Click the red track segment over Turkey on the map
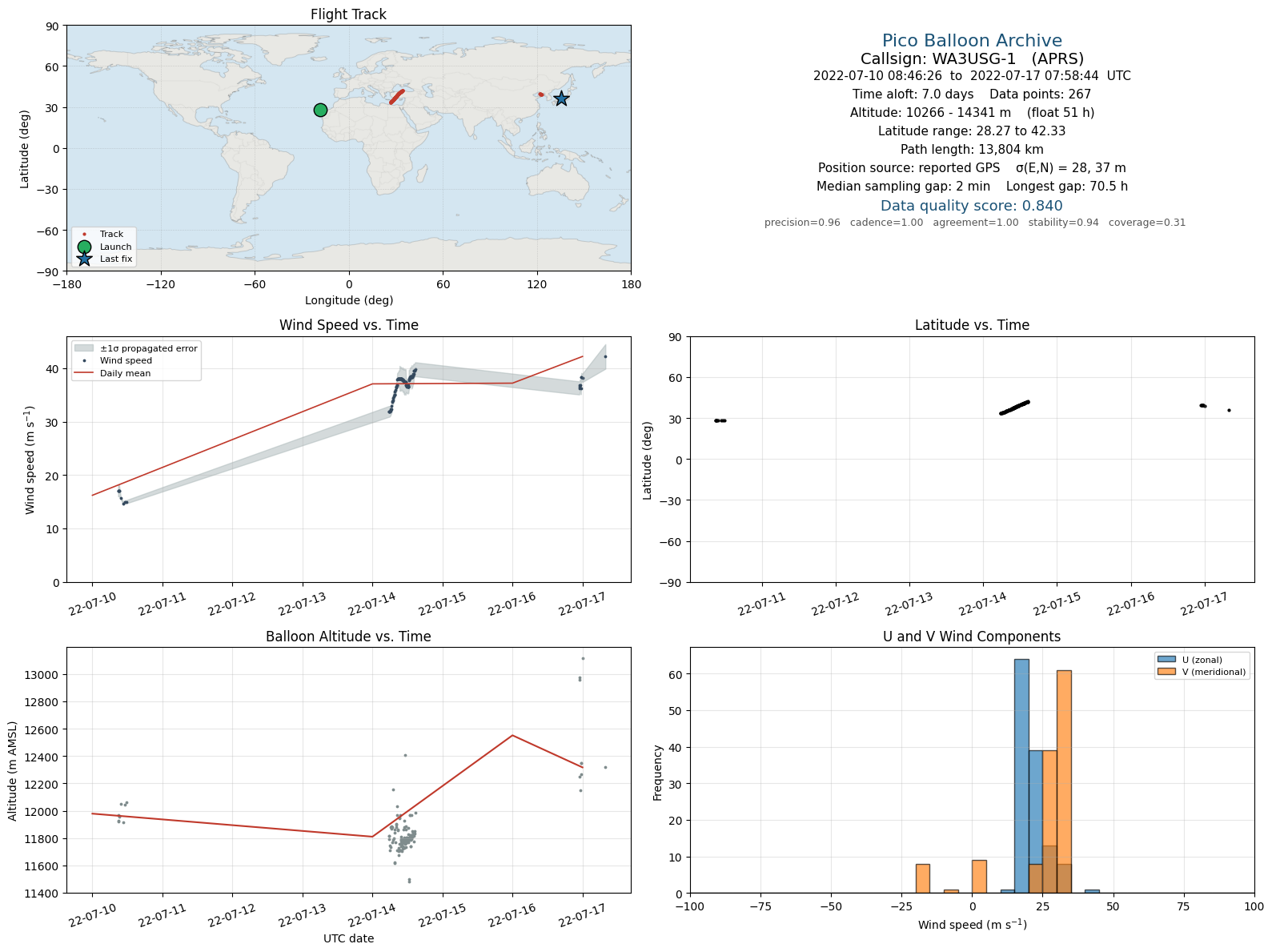The height and width of the screenshot is (952, 1272). [x=396, y=97]
